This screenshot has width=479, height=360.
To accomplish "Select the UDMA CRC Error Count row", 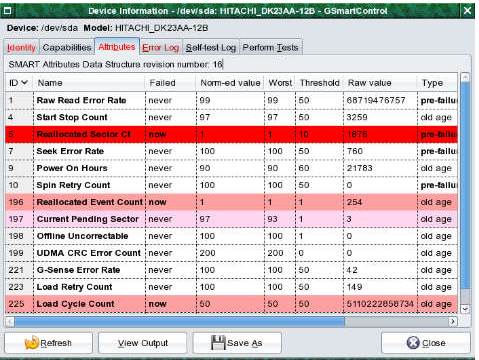I will [231, 253].
